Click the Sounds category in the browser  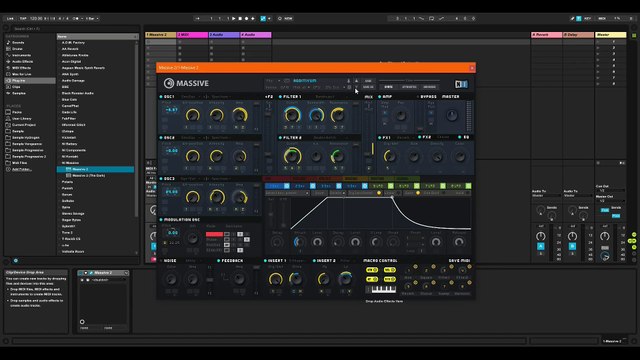(18, 42)
